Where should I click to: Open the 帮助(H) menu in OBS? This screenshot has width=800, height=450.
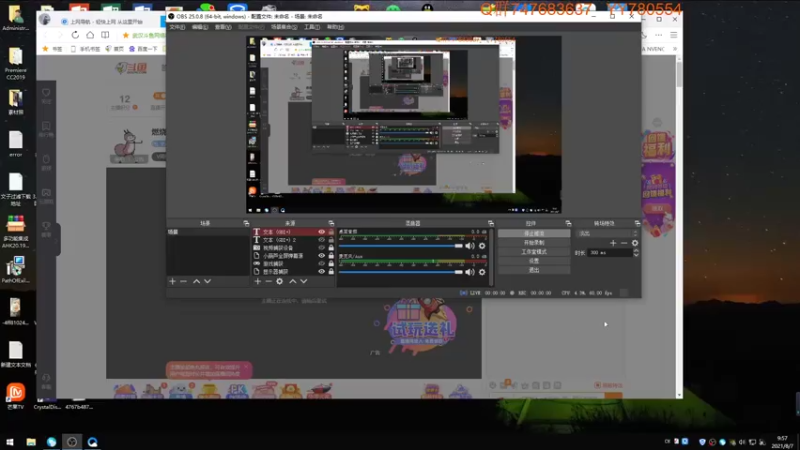(335, 27)
